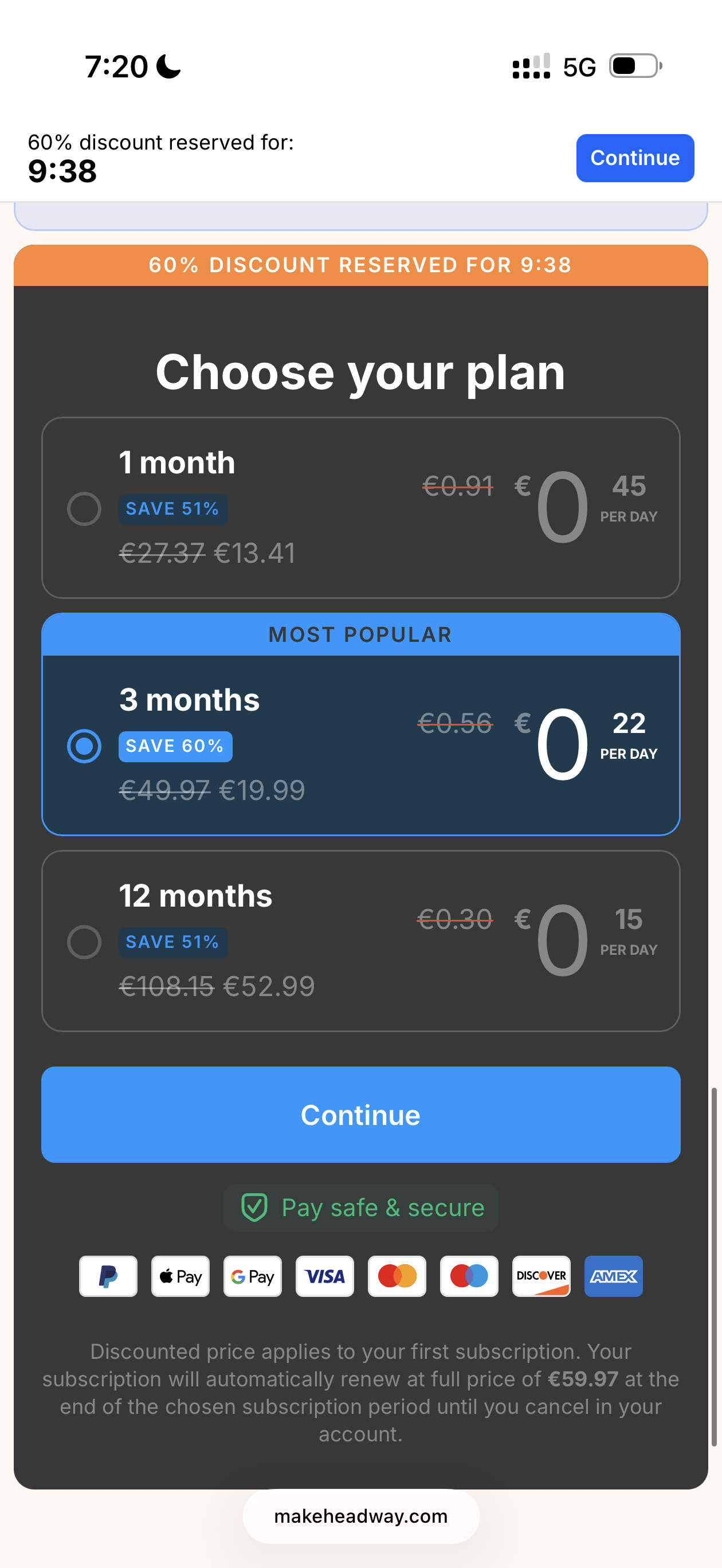Tap the PayPal payment icon

coord(108,1276)
